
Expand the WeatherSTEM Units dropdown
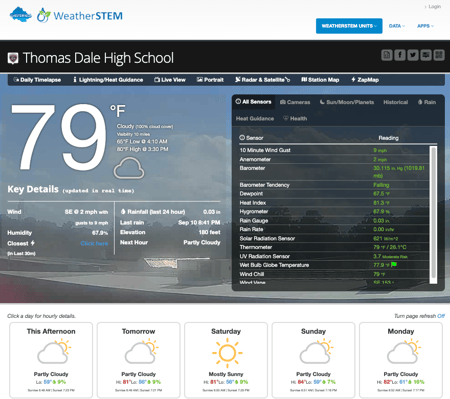coord(349,26)
